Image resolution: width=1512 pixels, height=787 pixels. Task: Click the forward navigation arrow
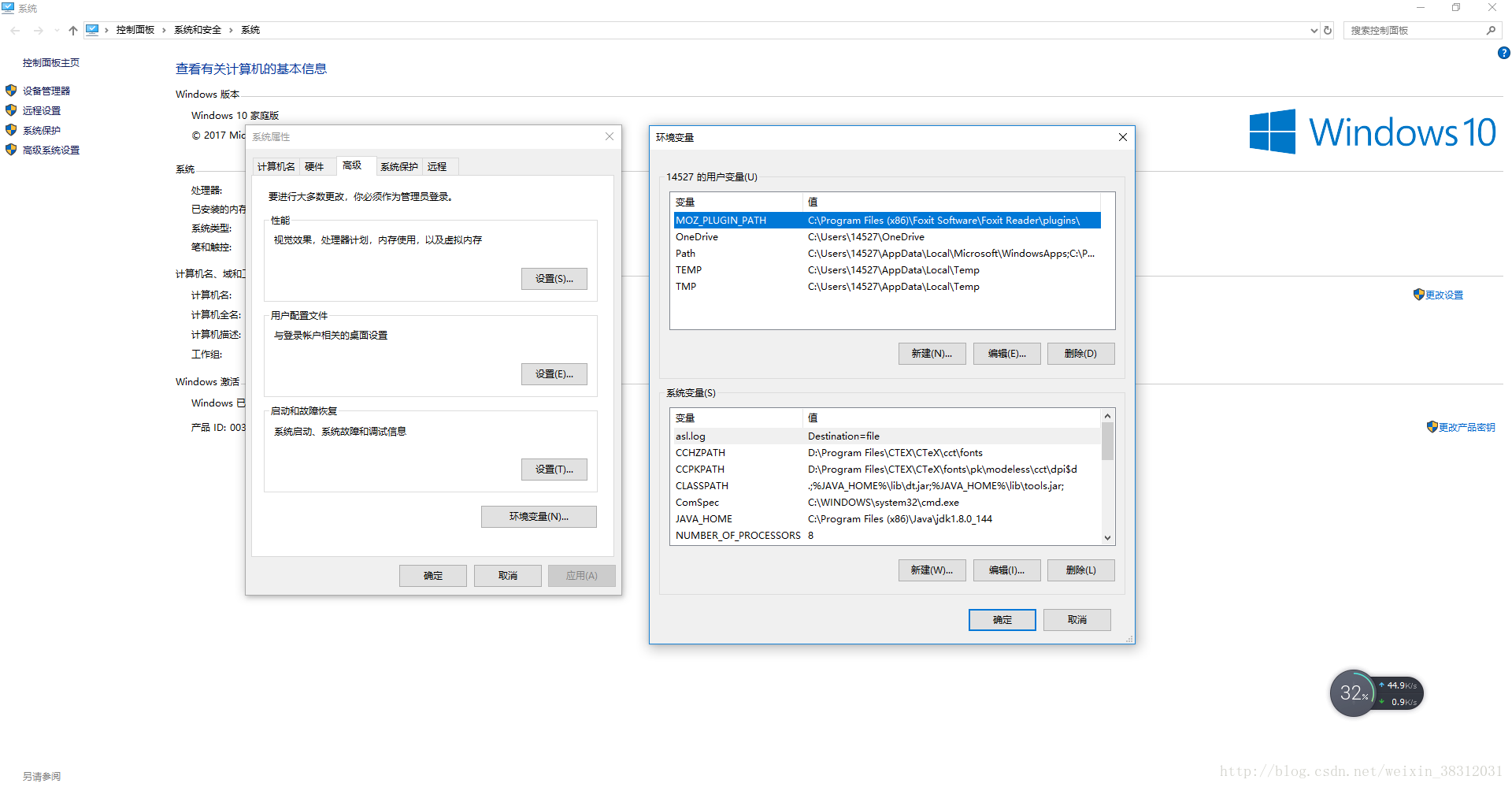(x=38, y=30)
